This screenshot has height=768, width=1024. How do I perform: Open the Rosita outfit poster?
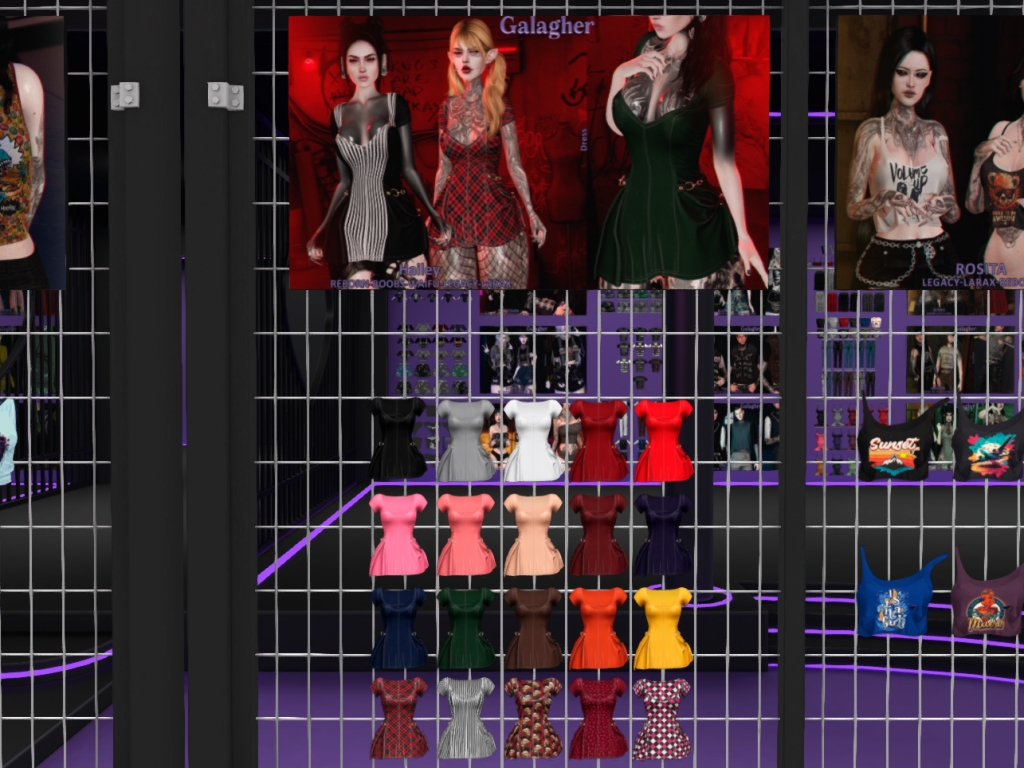pos(929,152)
